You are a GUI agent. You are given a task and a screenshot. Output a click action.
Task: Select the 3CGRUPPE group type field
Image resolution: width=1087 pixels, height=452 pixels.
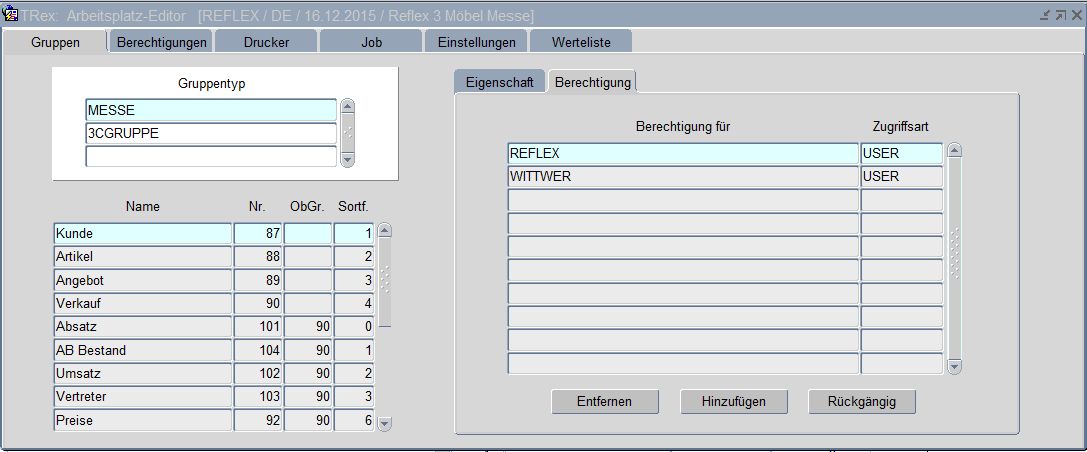[x=211, y=133]
